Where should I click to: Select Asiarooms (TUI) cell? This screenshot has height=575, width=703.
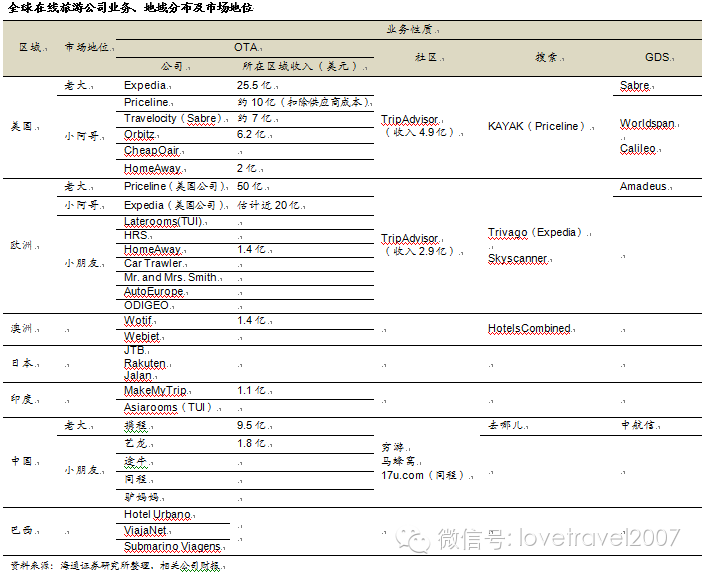[x=168, y=407]
